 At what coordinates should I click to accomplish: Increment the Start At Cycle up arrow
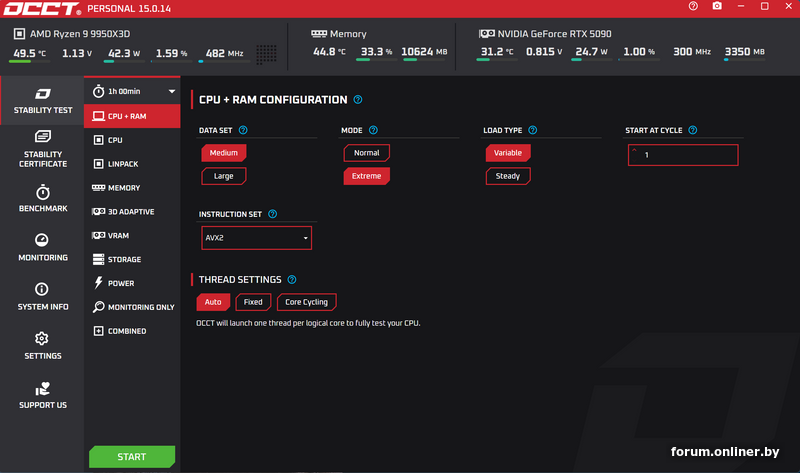point(634,150)
